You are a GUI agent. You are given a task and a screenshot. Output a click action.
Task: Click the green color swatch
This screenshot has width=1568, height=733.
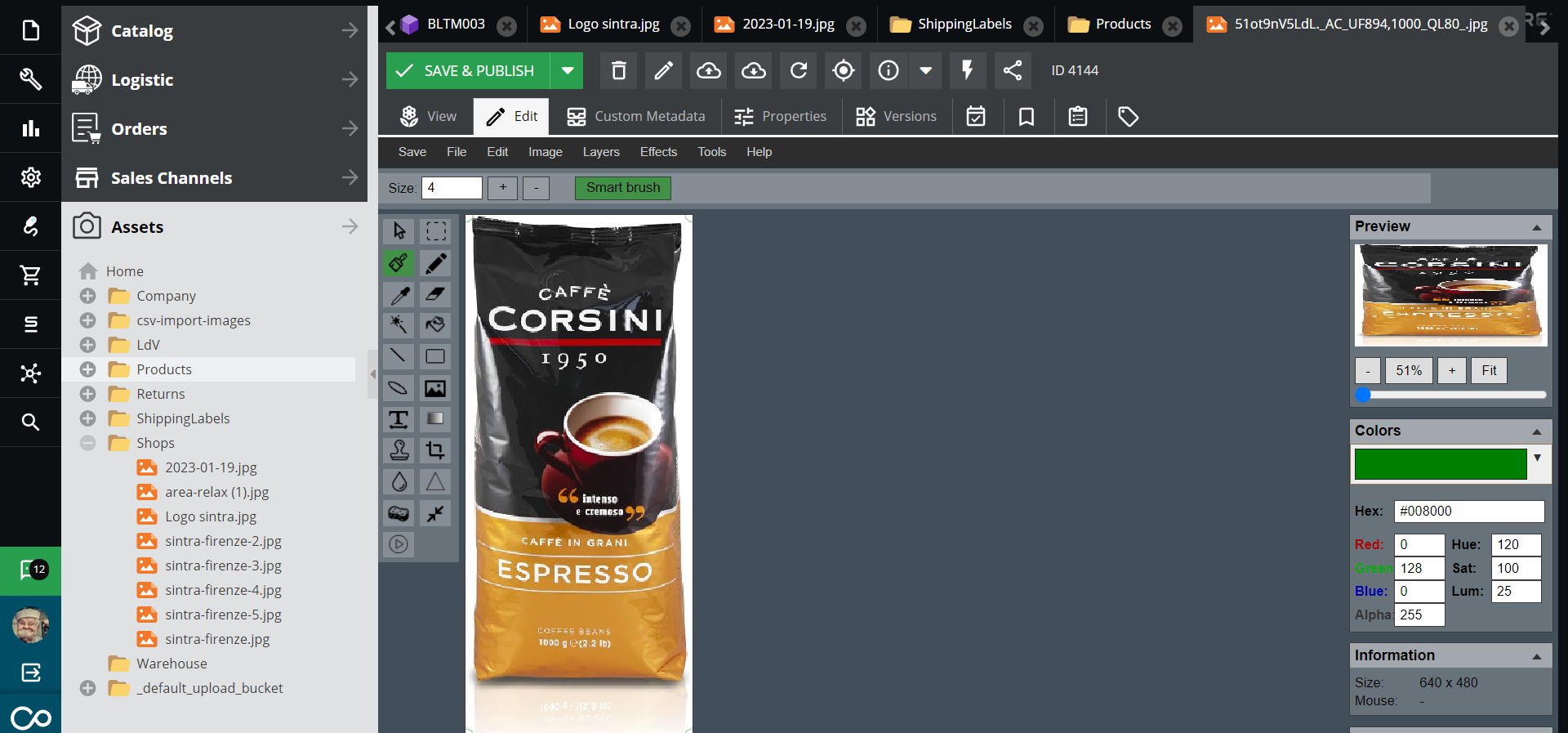coord(1441,464)
